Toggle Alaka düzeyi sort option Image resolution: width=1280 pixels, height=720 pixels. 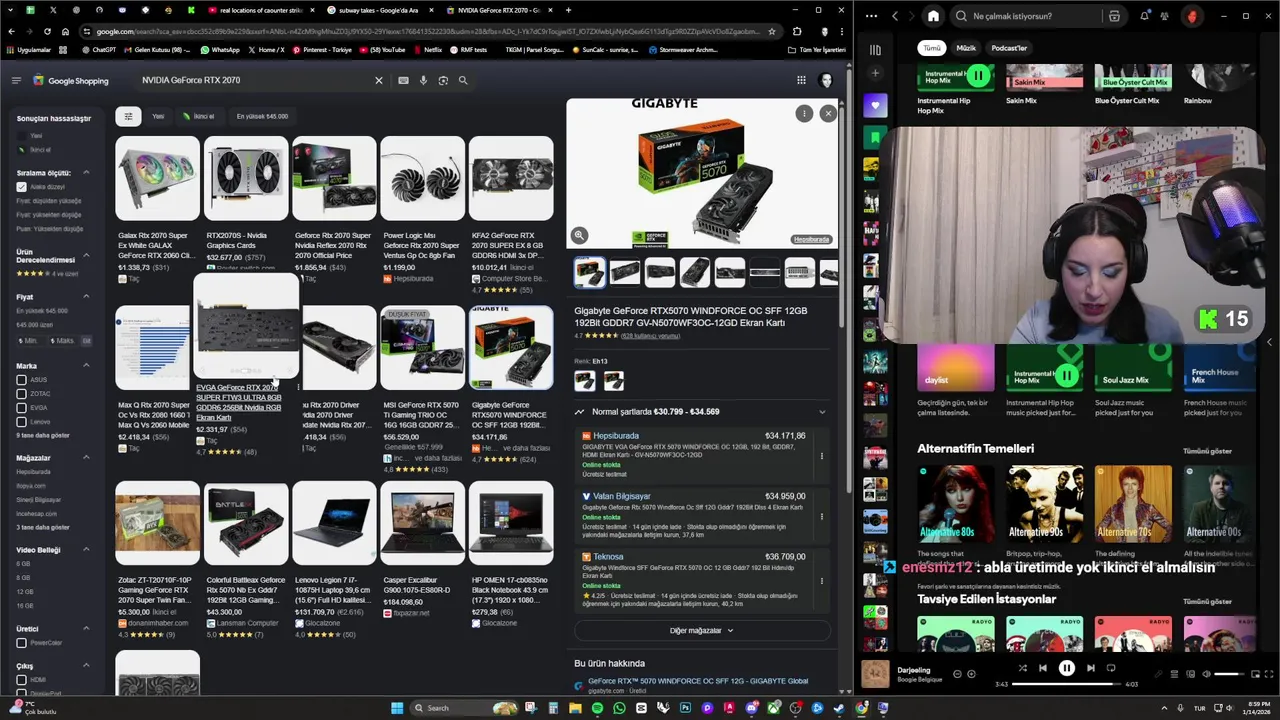[x=21, y=187]
